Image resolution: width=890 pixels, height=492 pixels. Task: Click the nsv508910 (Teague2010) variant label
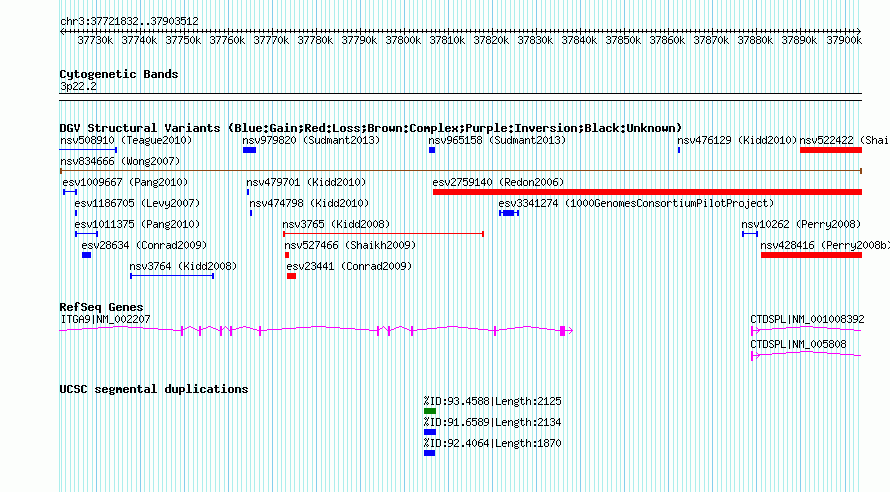pos(126,140)
